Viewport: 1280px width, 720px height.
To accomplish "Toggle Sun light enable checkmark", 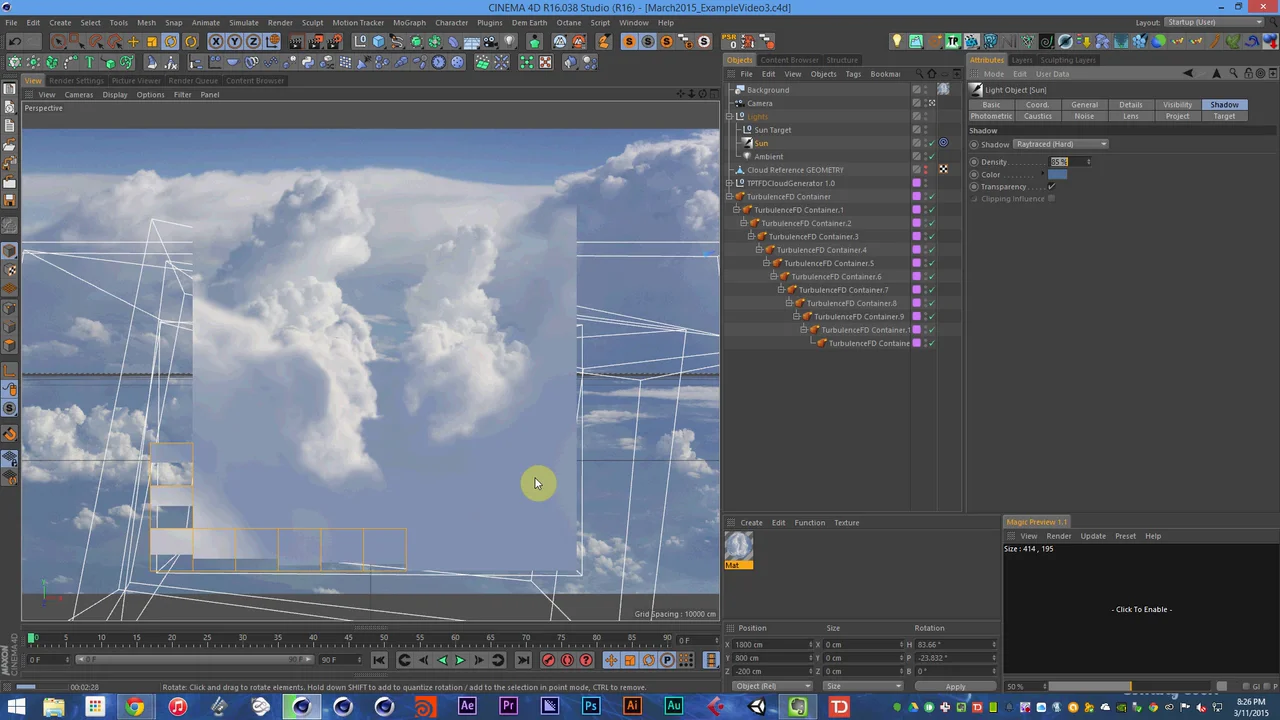I will tap(931, 143).
